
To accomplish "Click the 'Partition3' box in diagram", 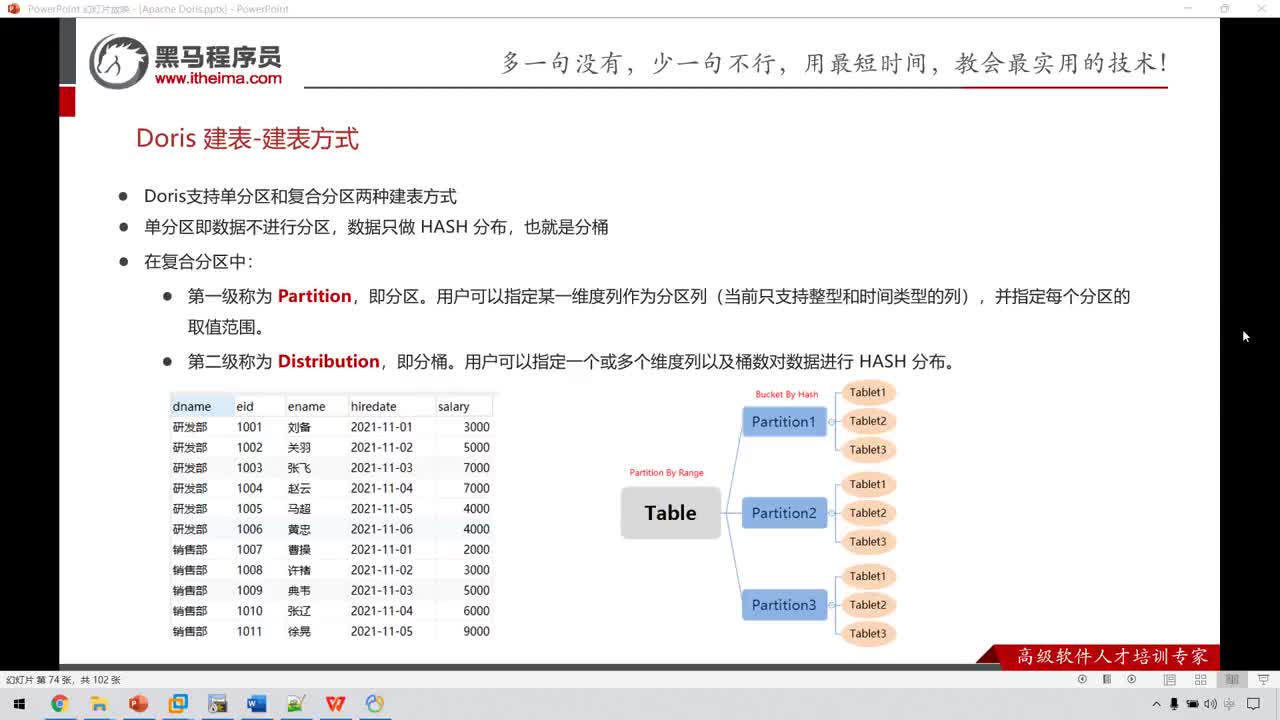I will [784, 605].
